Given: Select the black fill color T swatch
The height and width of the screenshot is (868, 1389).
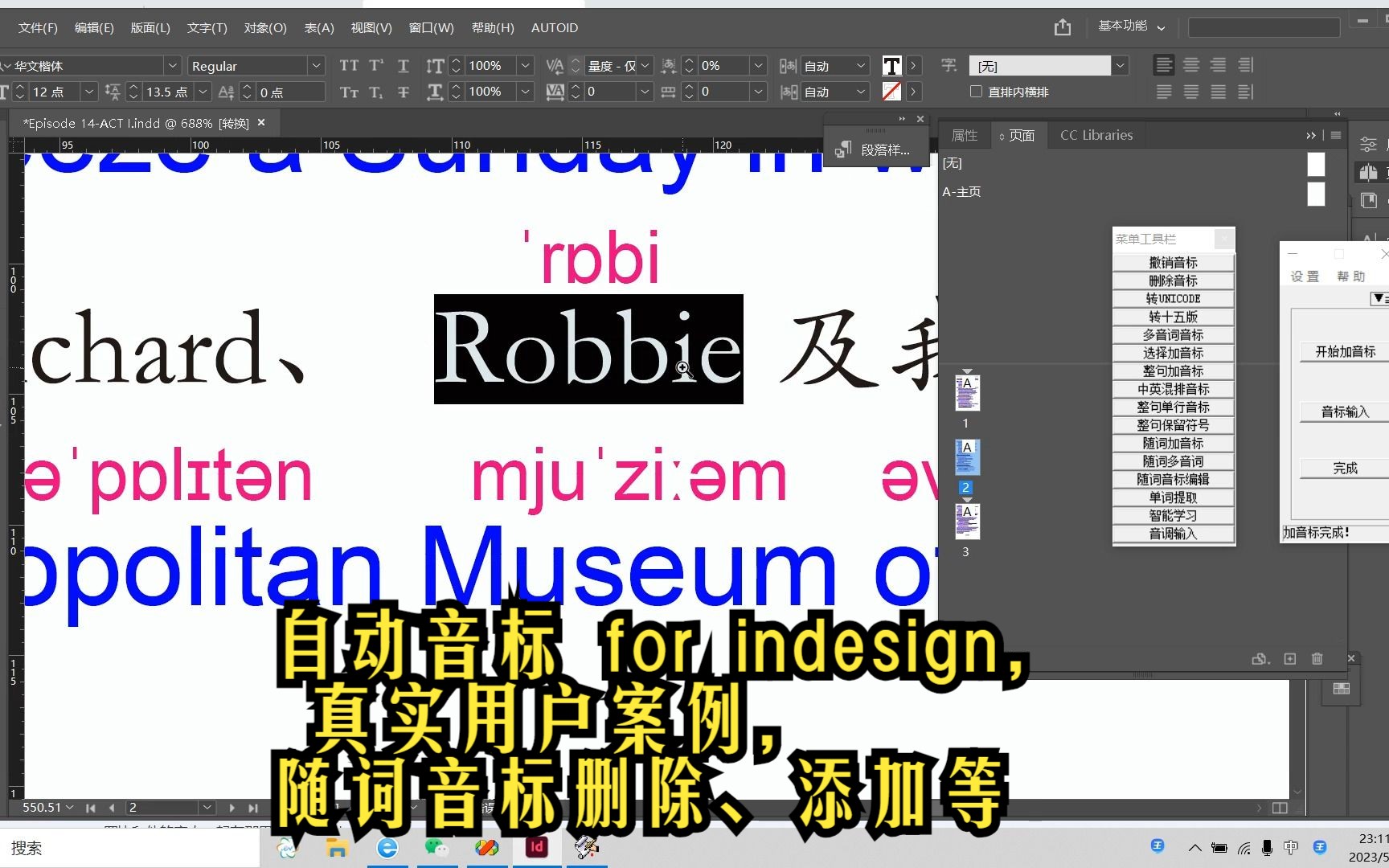Looking at the screenshot, I should click(x=891, y=65).
